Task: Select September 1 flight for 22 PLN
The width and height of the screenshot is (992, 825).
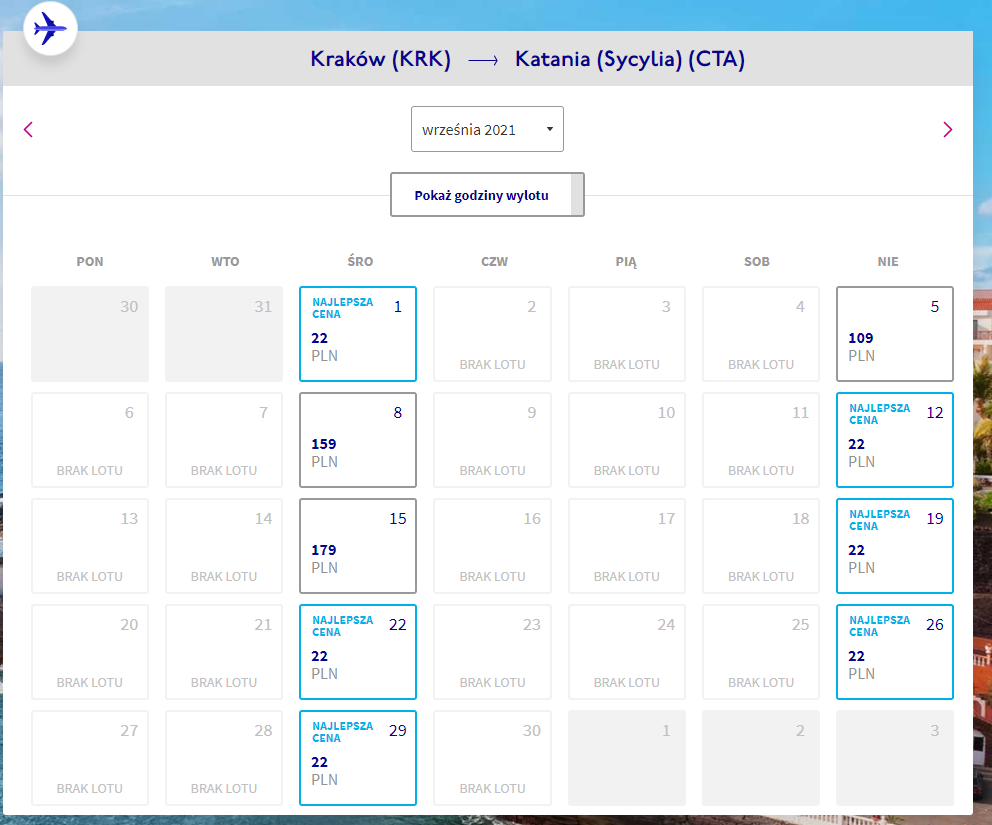Action: (358, 334)
